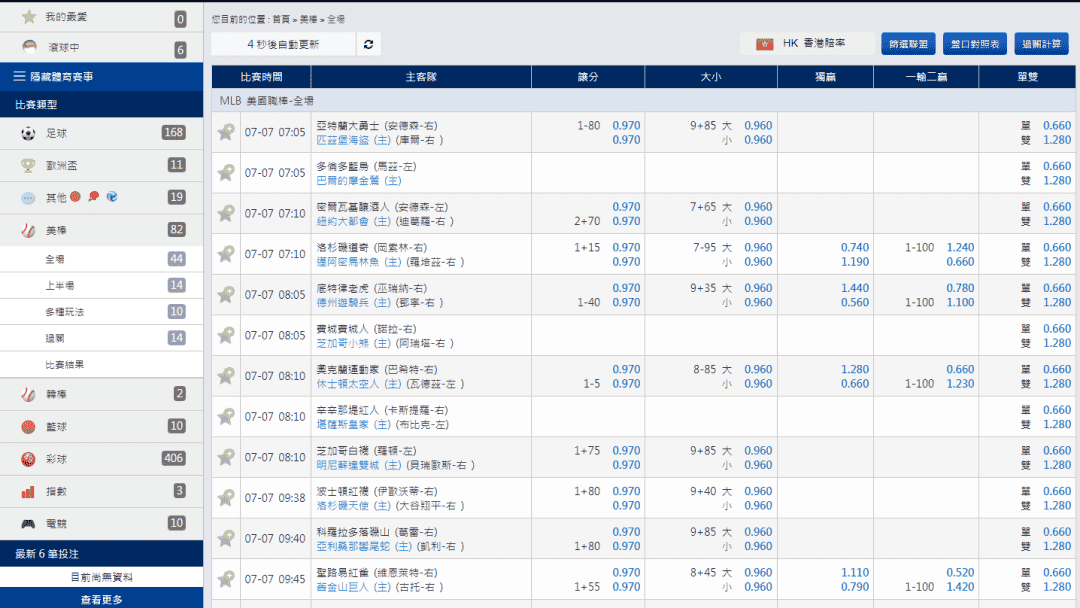Open the 籃球 basketball category icon

(x=28, y=427)
